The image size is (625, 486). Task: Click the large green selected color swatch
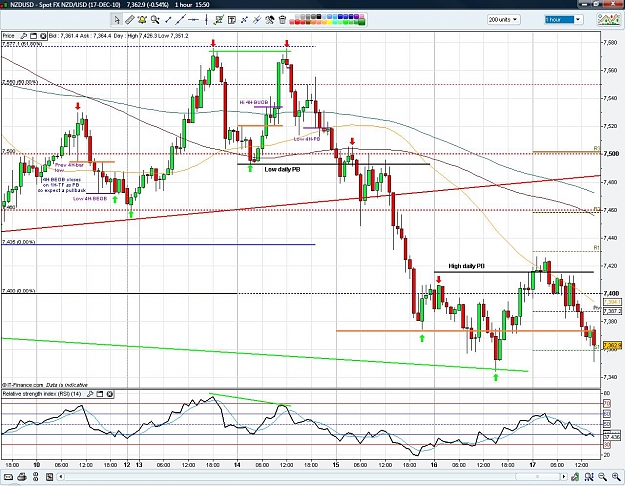click(x=362, y=20)
